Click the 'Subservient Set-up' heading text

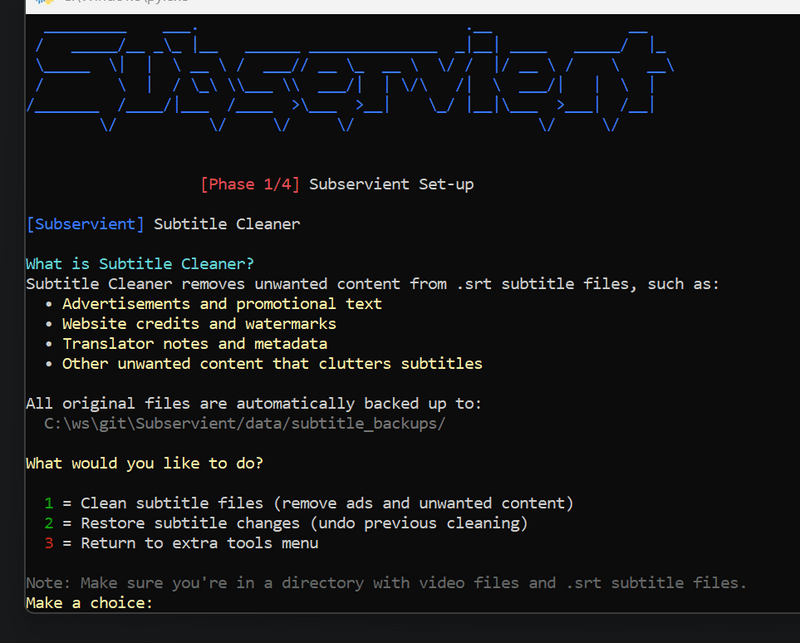[391, 184]
